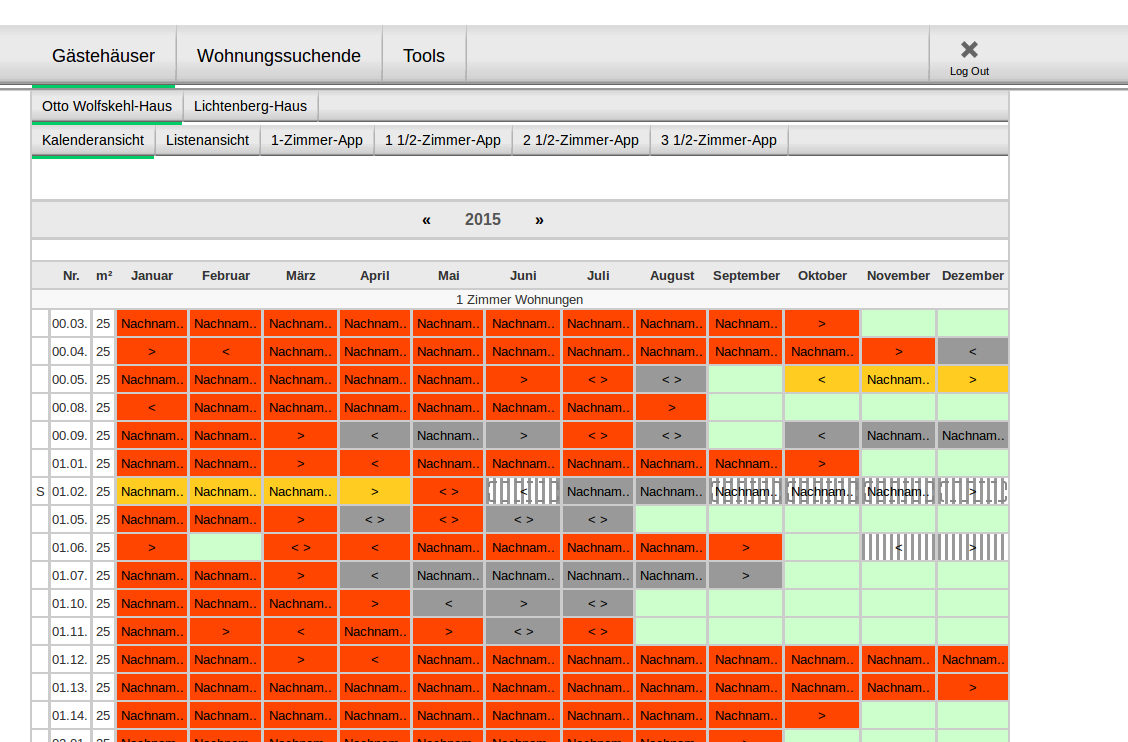Click the Kalenderansicht tab
1128x742 pixels.
tap(93, 140)
